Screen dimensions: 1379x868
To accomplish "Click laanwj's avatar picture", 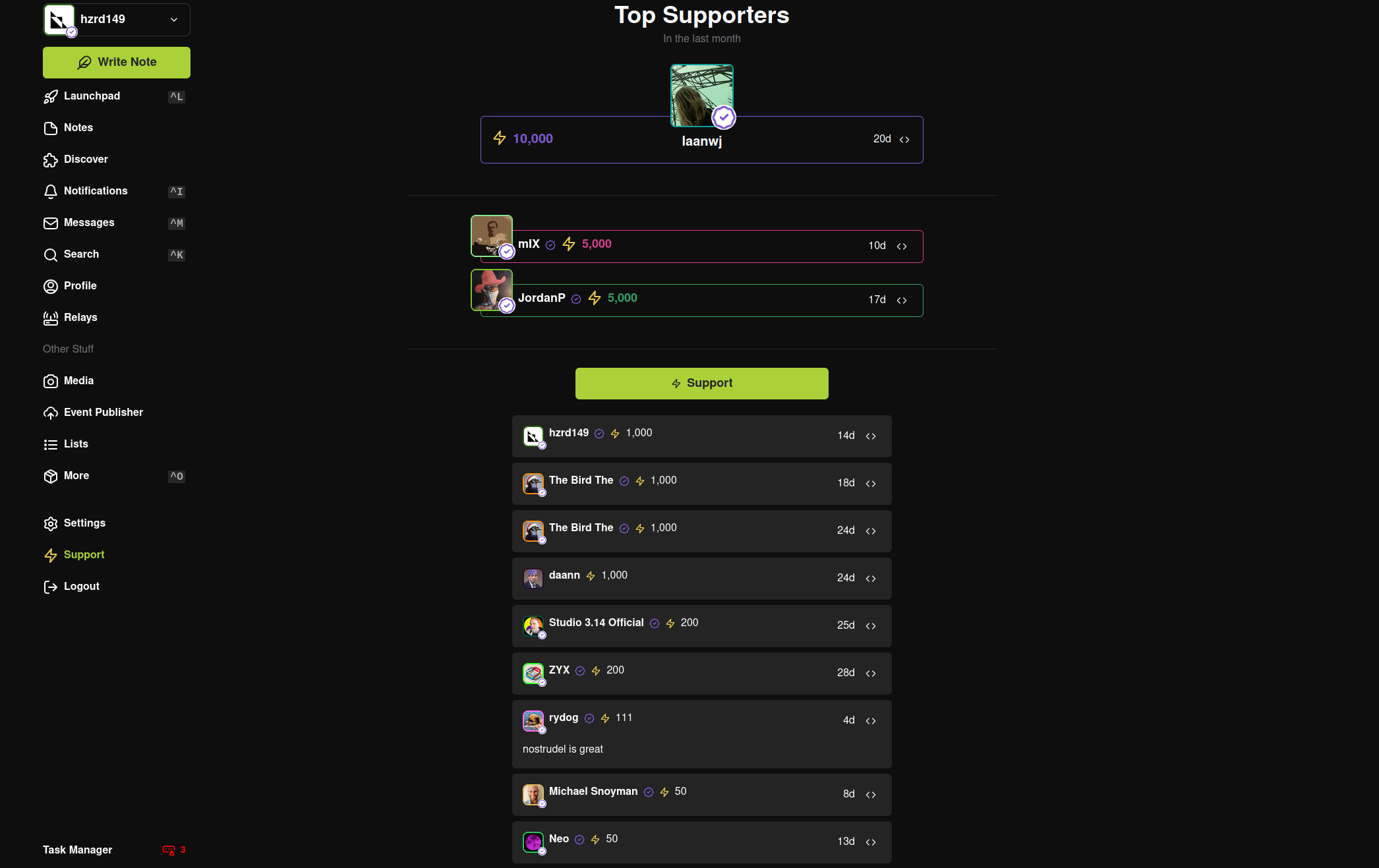I will [702, 96].
